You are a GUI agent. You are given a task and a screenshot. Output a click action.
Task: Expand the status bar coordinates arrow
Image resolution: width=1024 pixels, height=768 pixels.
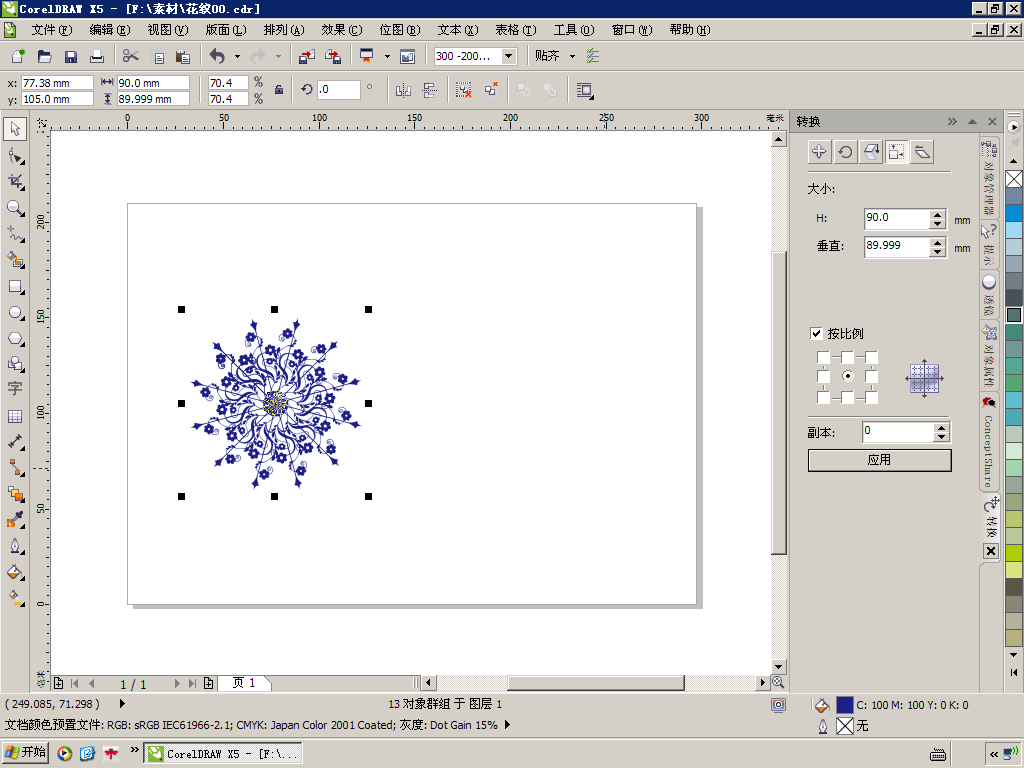[122, 704]
